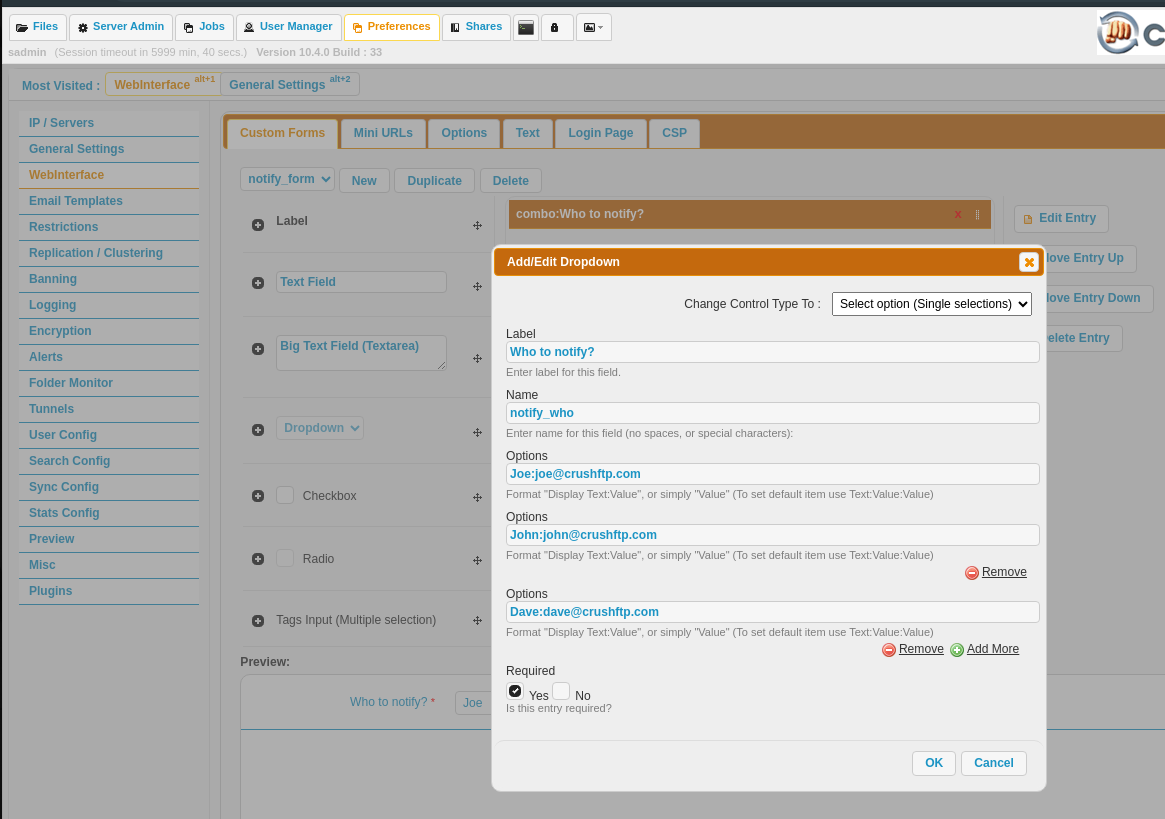
Task: Open Folder Monitor in sidebar
Action: pos(71,383)
